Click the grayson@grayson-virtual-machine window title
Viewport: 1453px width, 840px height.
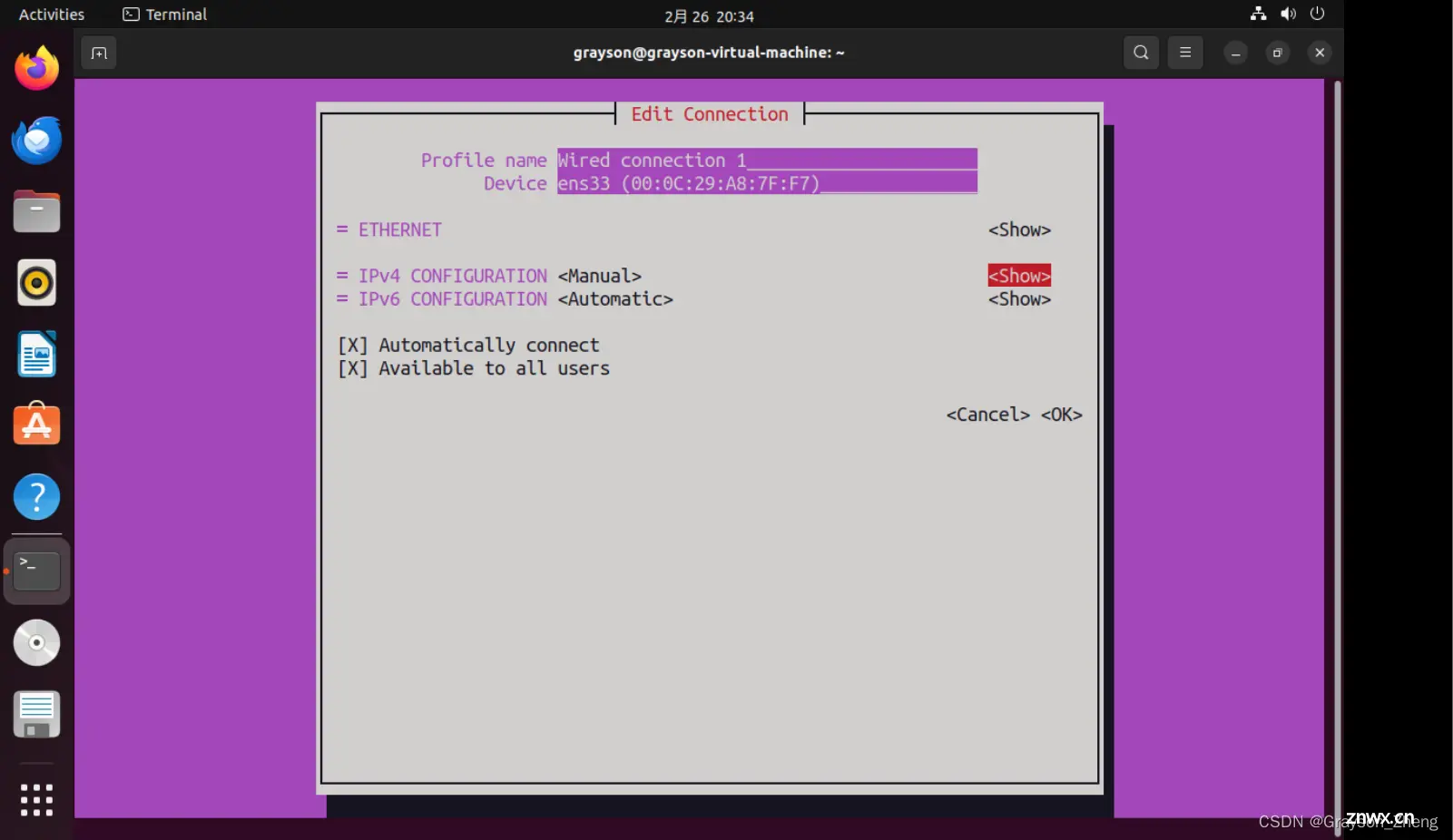(x=709, y=53)
